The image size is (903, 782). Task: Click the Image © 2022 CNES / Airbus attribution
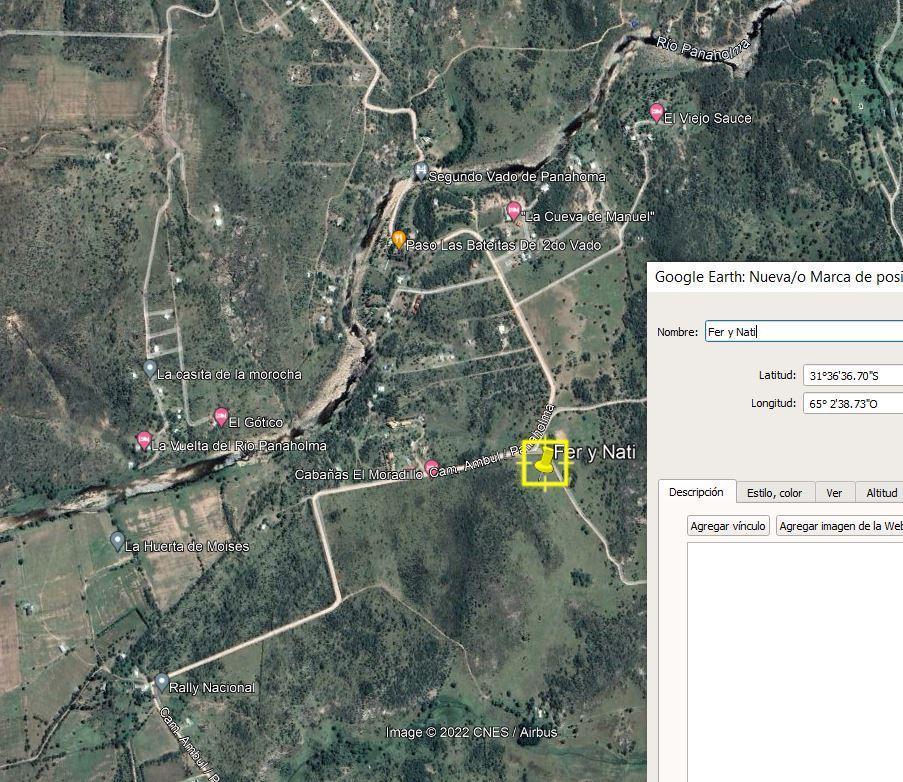471,732
